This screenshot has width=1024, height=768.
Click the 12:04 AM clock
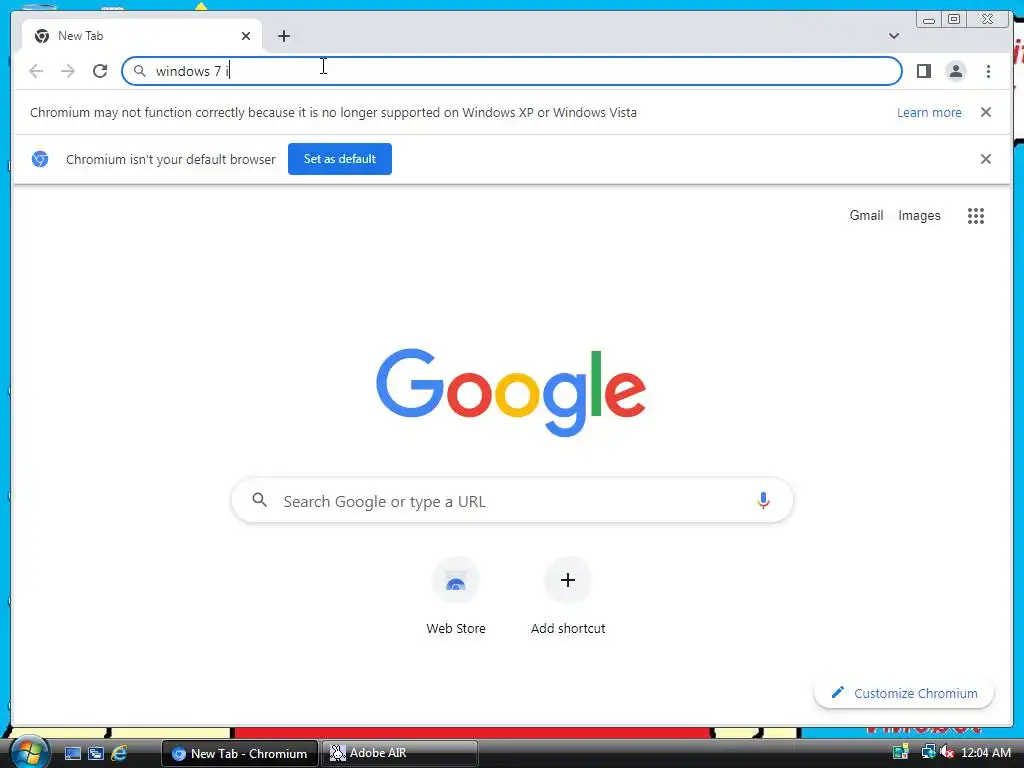pyautogui.click(x=985, y=753)
